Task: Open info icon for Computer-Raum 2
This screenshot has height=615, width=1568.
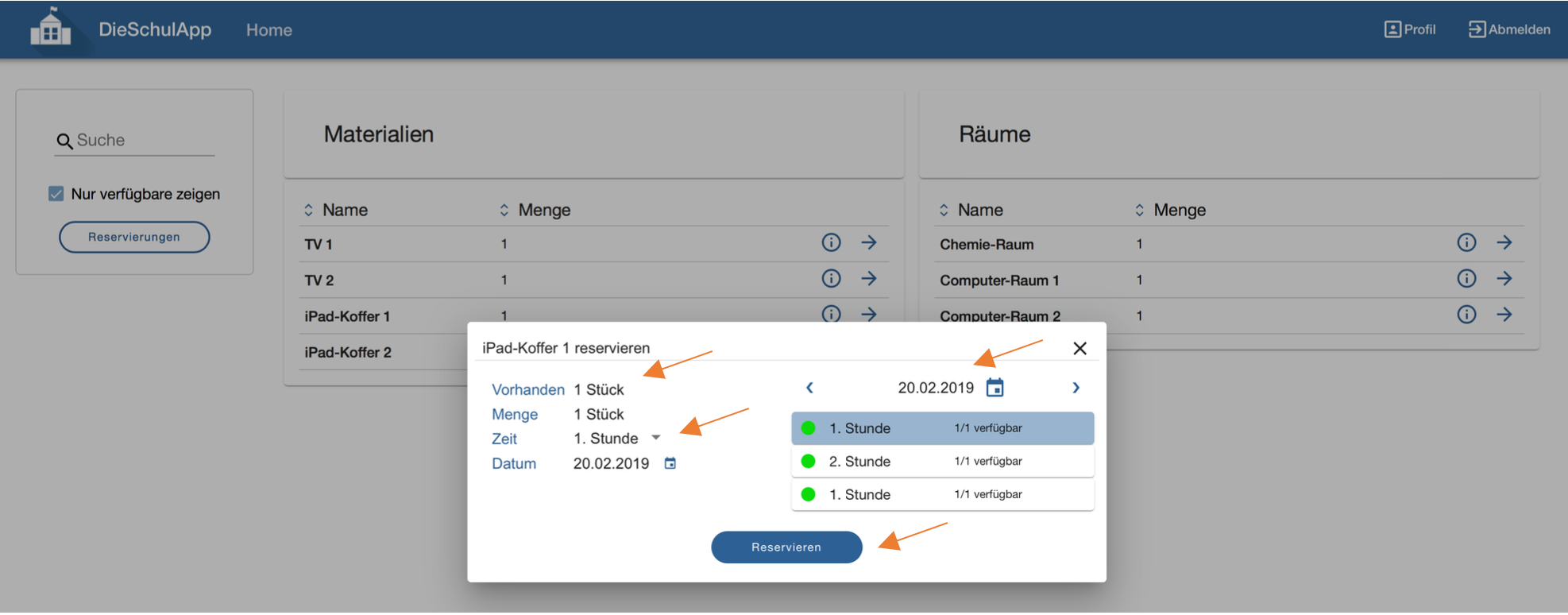Action: coord(1466,315)
